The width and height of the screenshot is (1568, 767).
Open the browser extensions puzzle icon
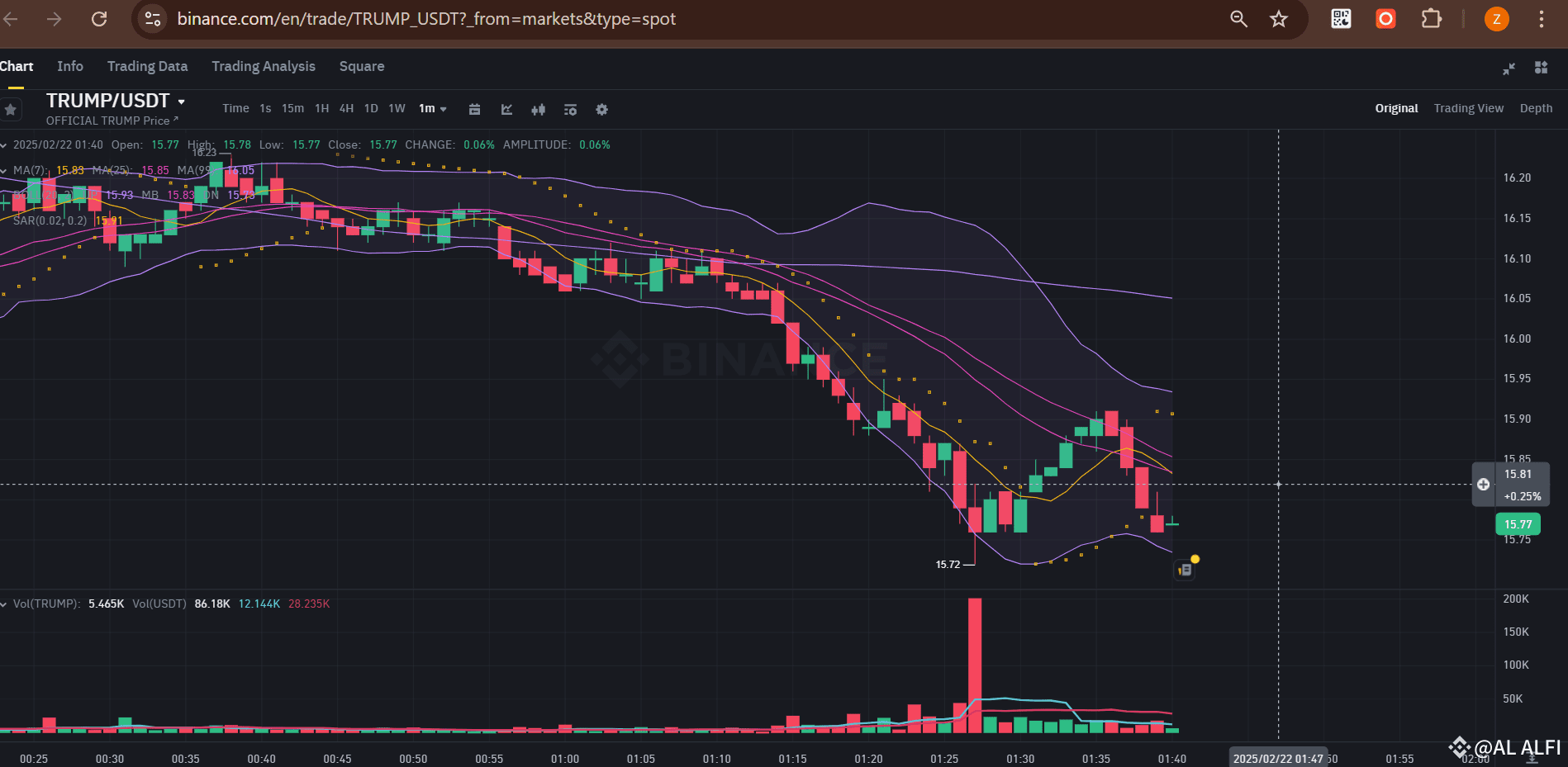1431,19
